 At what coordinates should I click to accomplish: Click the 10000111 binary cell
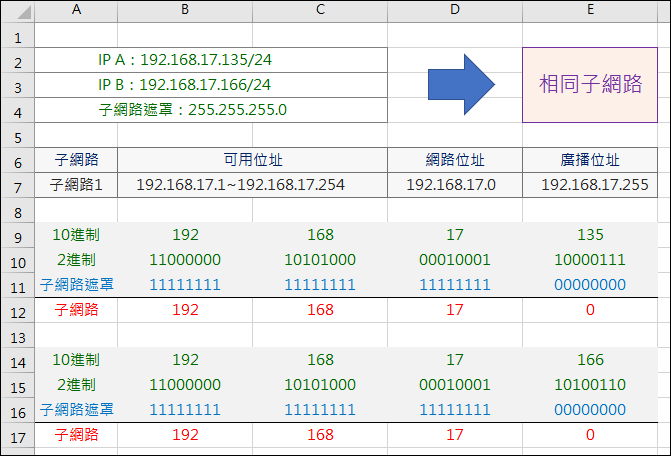tap(590, 260)
